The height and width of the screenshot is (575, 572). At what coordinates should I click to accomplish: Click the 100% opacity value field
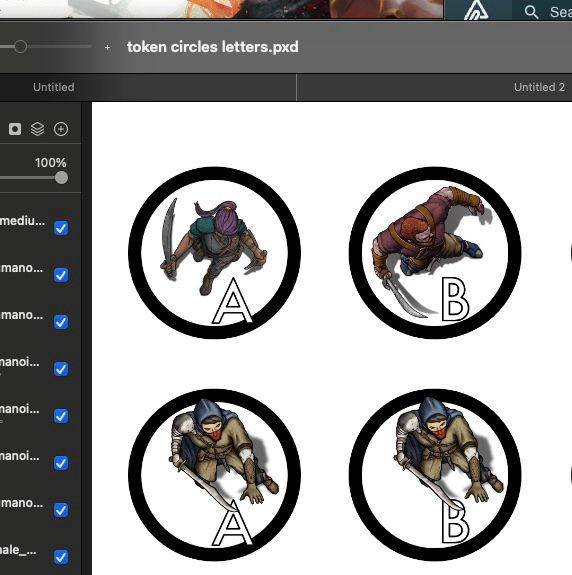pos(51,162)
